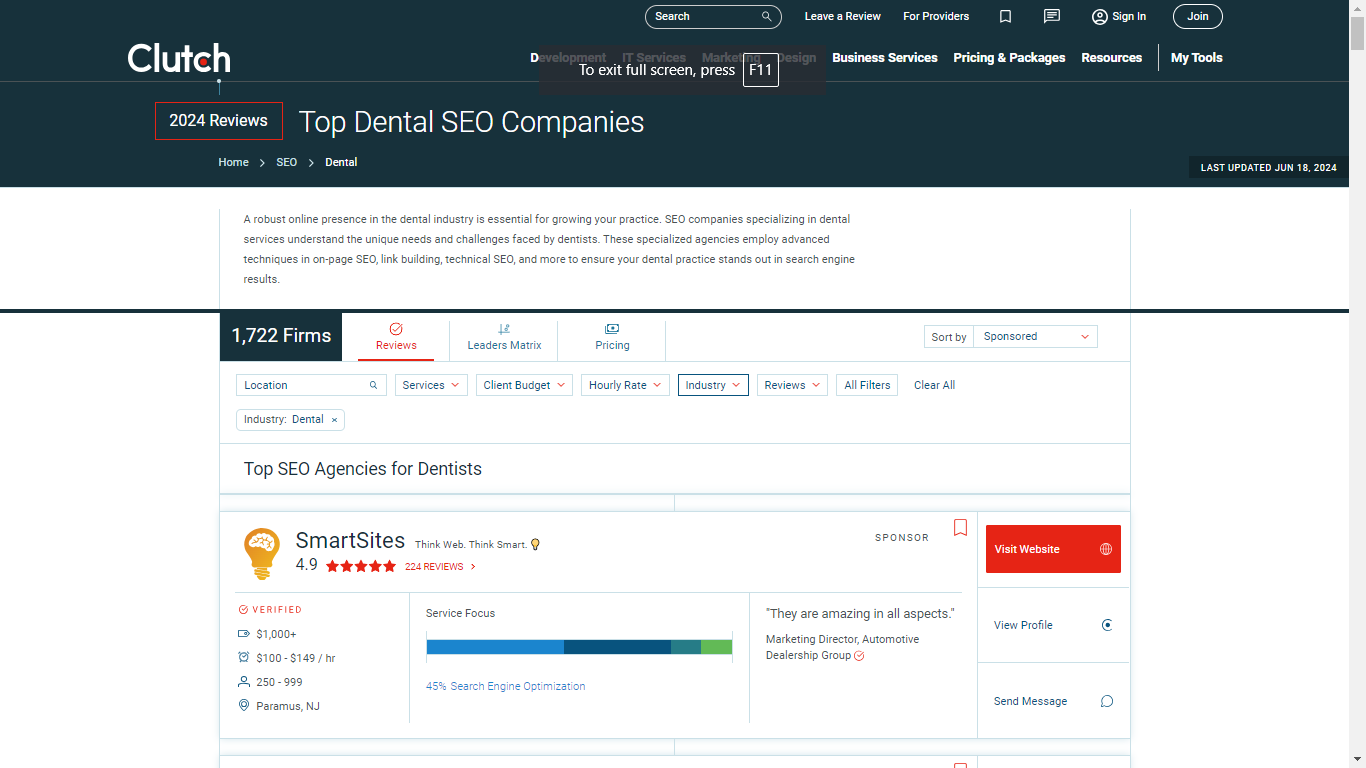This screenshot has height=768, width=1366.
Task: Click the scrollbar up arrow
Action: pyautogui.click(x=1357, y=8)
